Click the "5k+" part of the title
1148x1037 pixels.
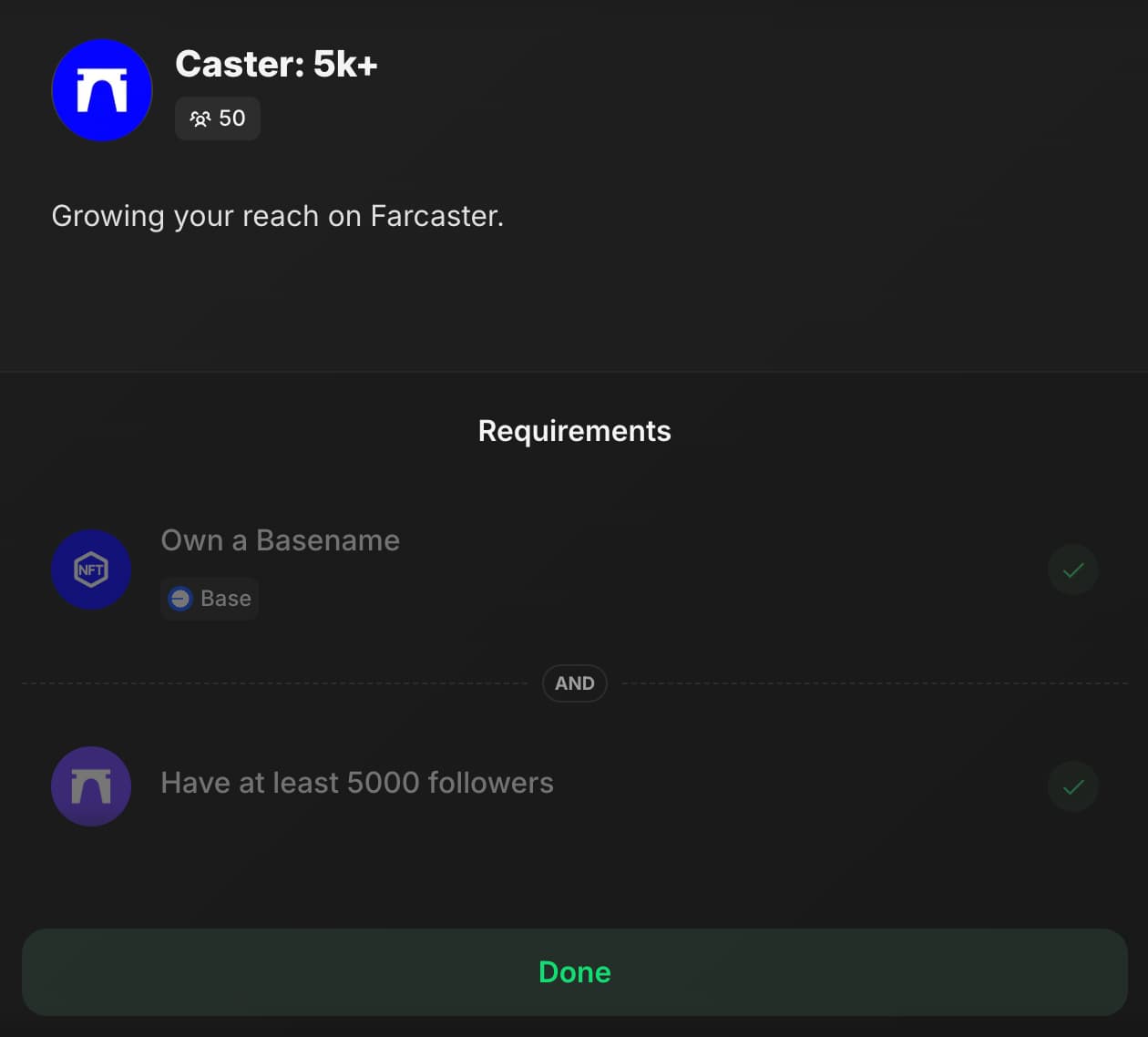point(345,64)
